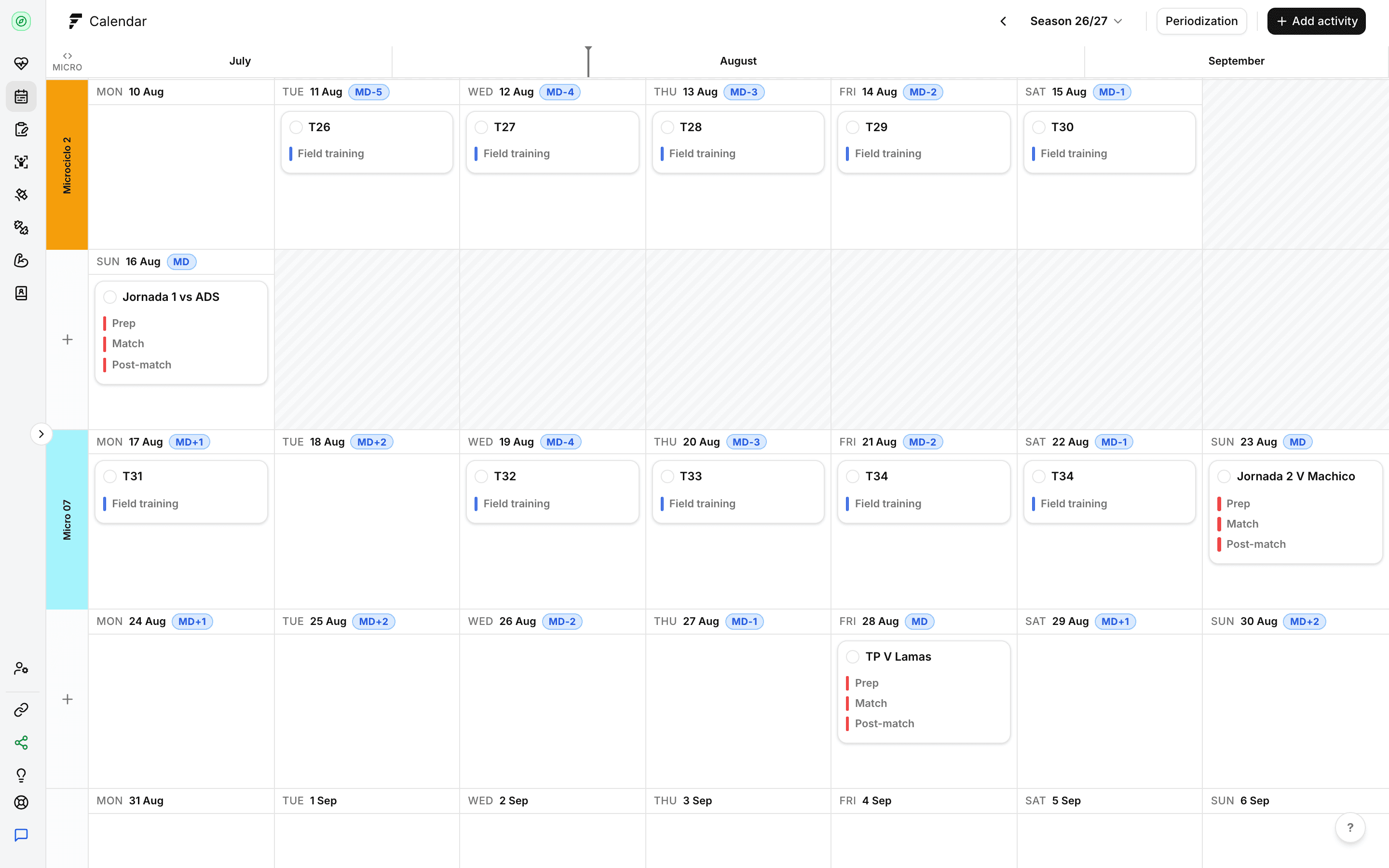Check off Jornada 2 V Machico
Viewport: 1389px width, 868px height.
(1224, 476)
